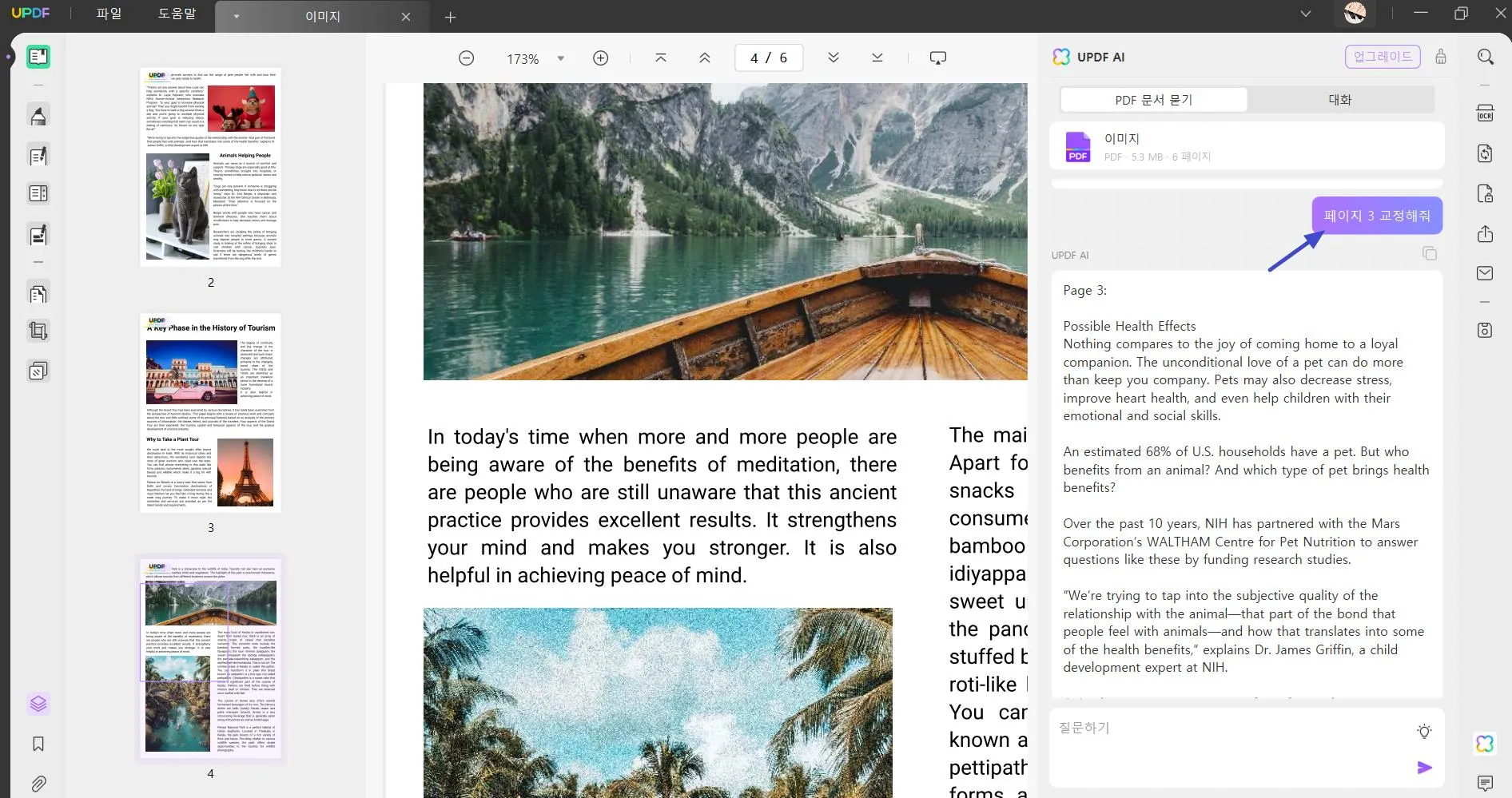This screenshot has width=1512, height=798.
Task: Run OCR text recognition
Action: click(1485, 113)
